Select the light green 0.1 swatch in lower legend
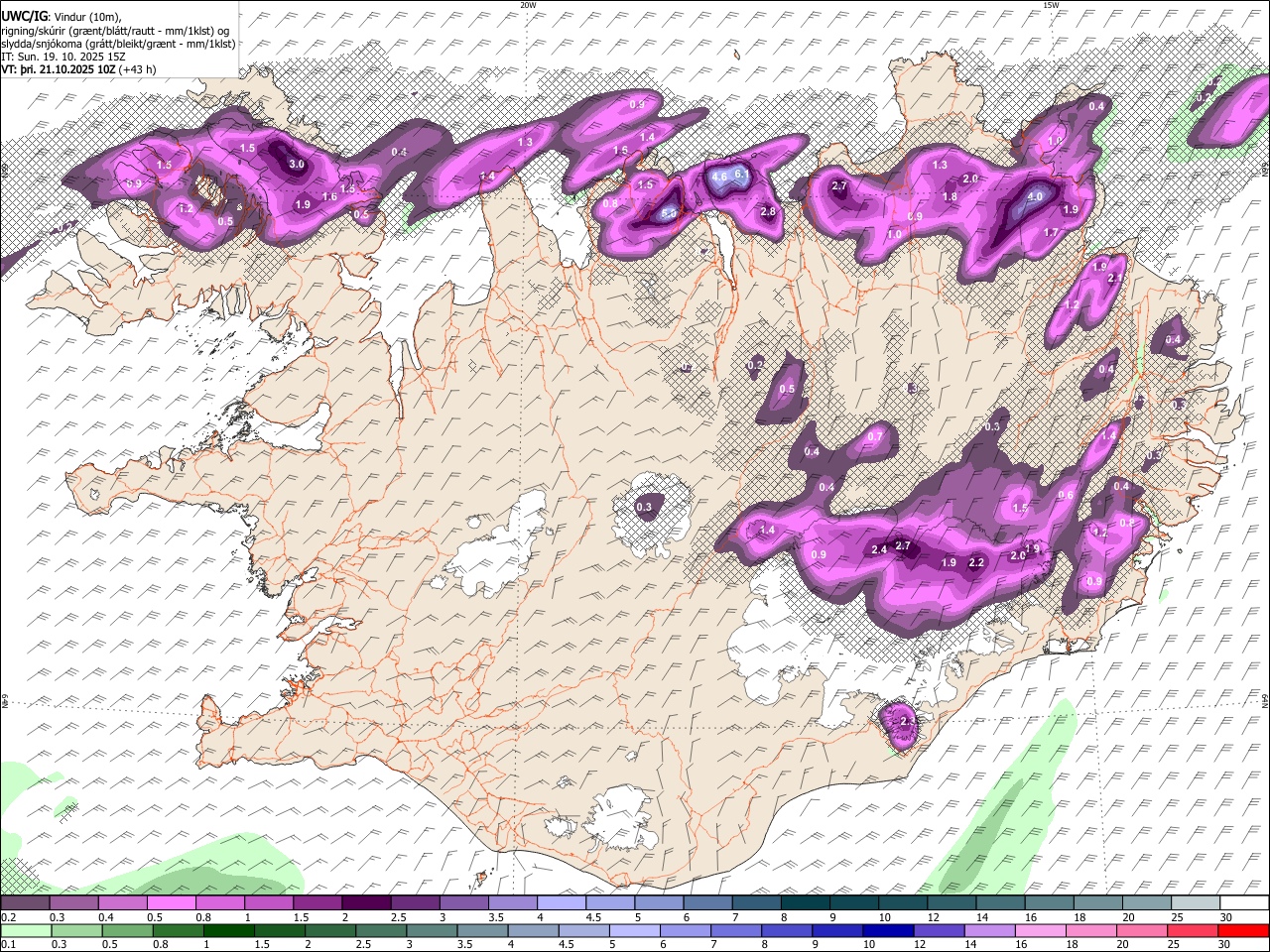This screenshot has width=1270, height=952. 25,930
